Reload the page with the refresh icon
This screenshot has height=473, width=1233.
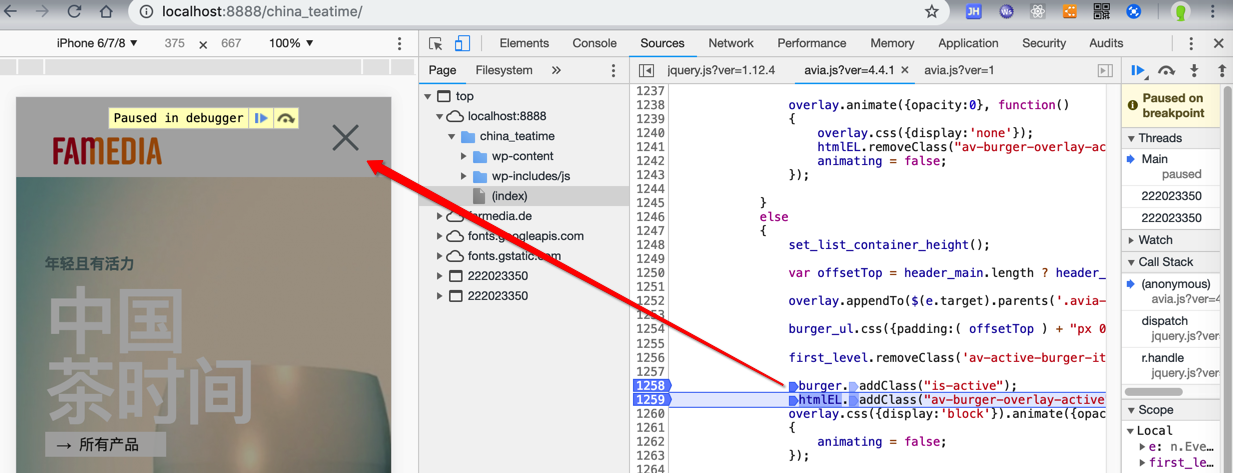(x=74, y=12)
